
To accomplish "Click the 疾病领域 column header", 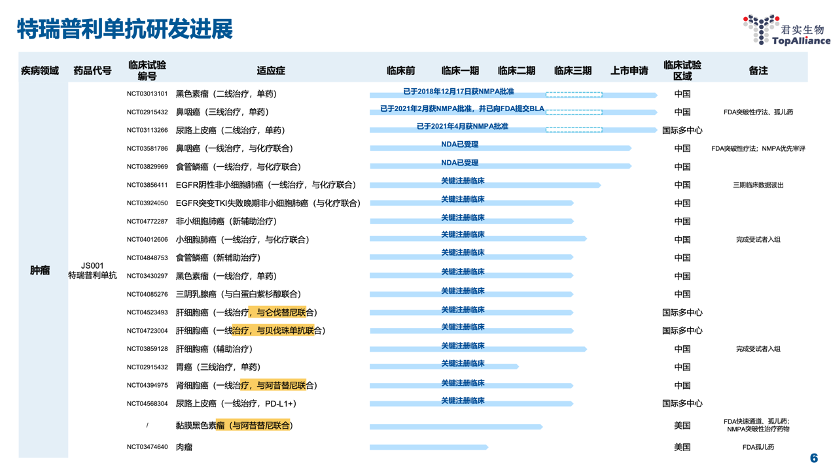I will coord(40,71).
